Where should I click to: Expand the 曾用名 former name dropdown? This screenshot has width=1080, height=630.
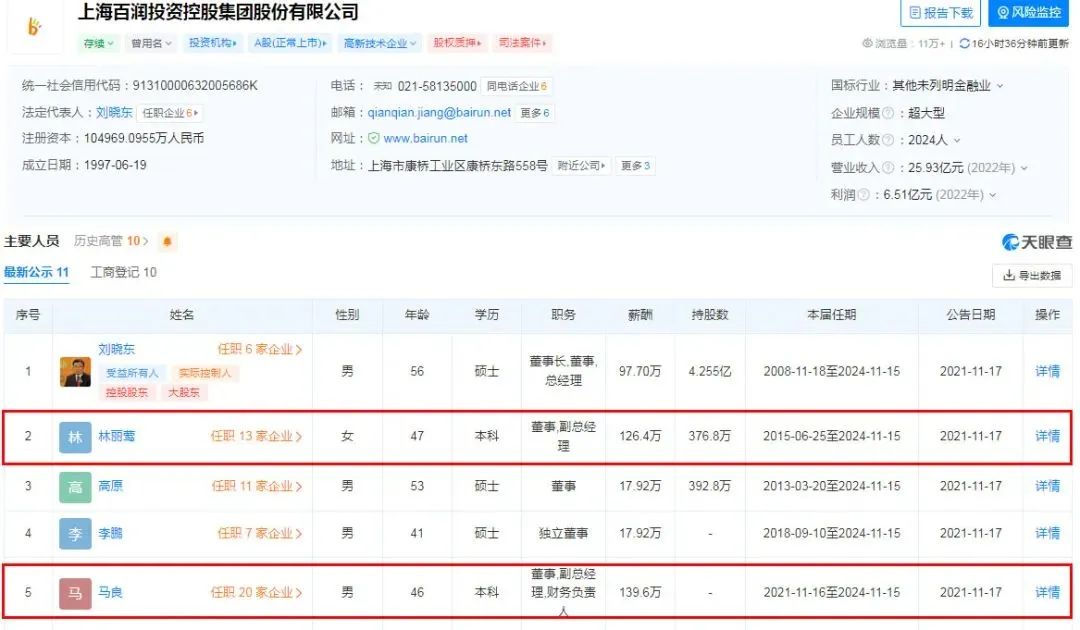coord(151,43)
